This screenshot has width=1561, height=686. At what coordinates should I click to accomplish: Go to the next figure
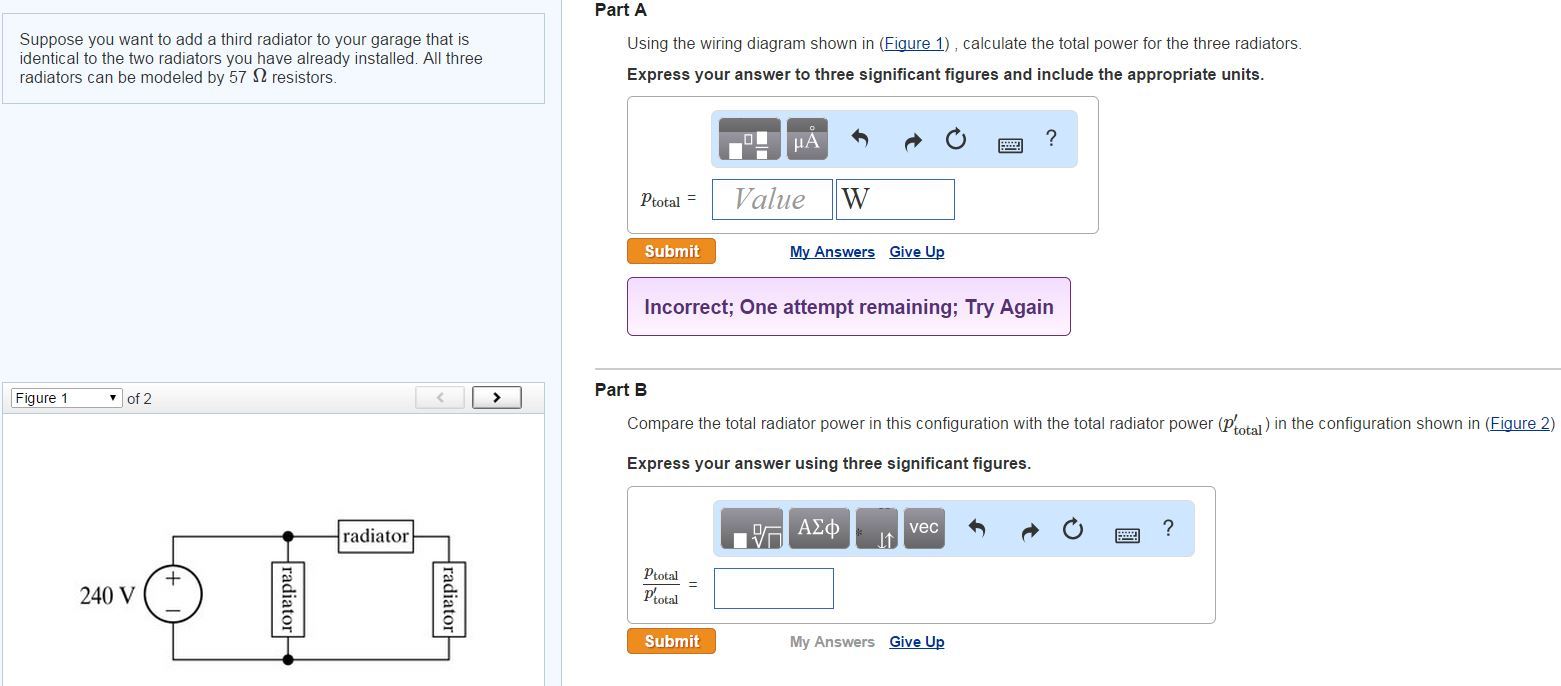click(x=496, y=398)
